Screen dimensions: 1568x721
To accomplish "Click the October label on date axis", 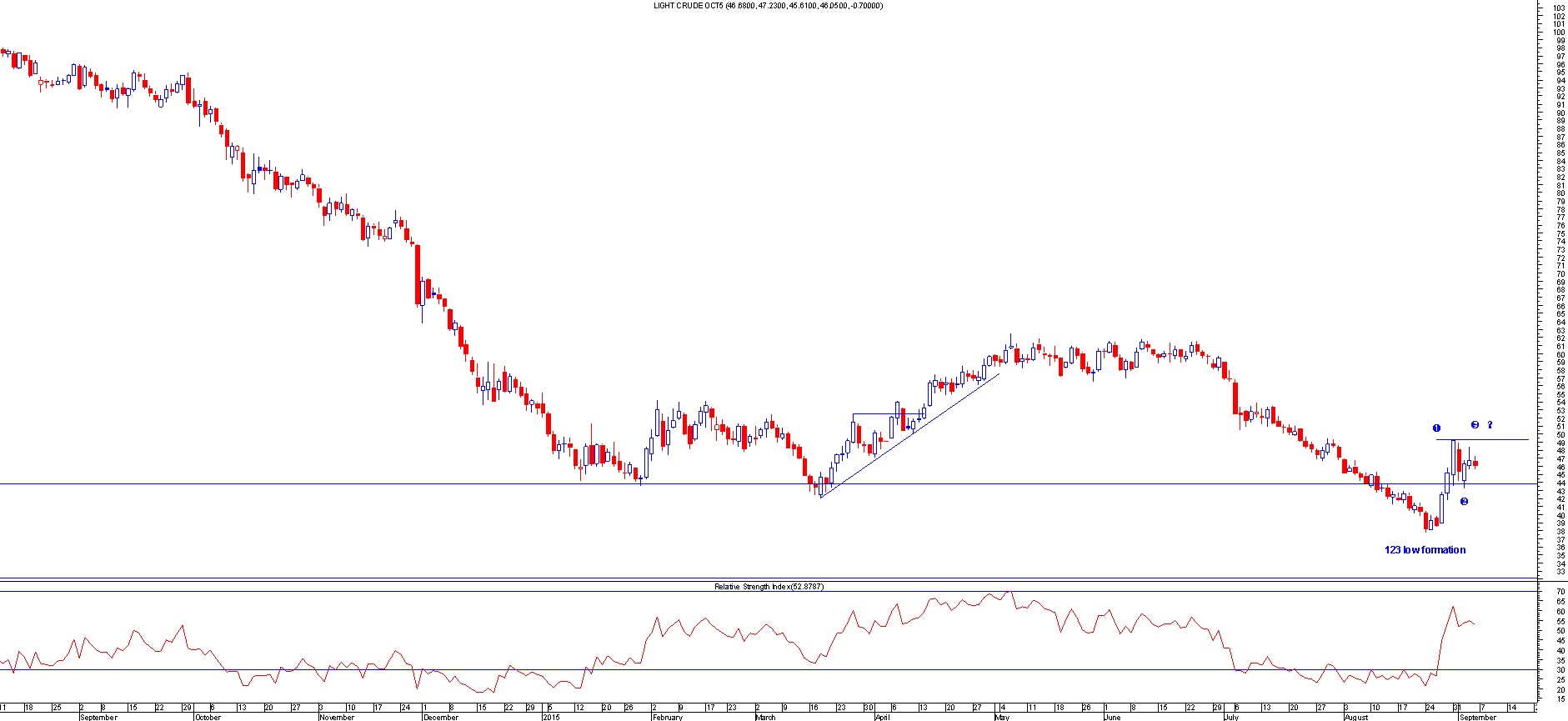I will point(208,717).
